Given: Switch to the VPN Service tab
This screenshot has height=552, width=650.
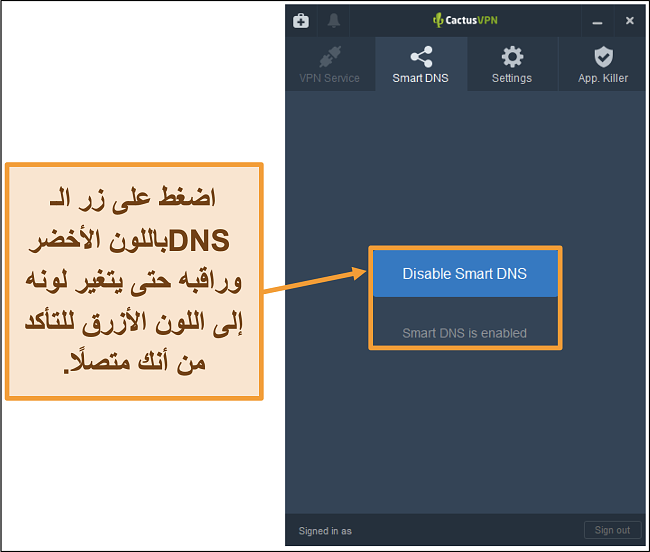Looking at the screenshot, I should [330, 65].
